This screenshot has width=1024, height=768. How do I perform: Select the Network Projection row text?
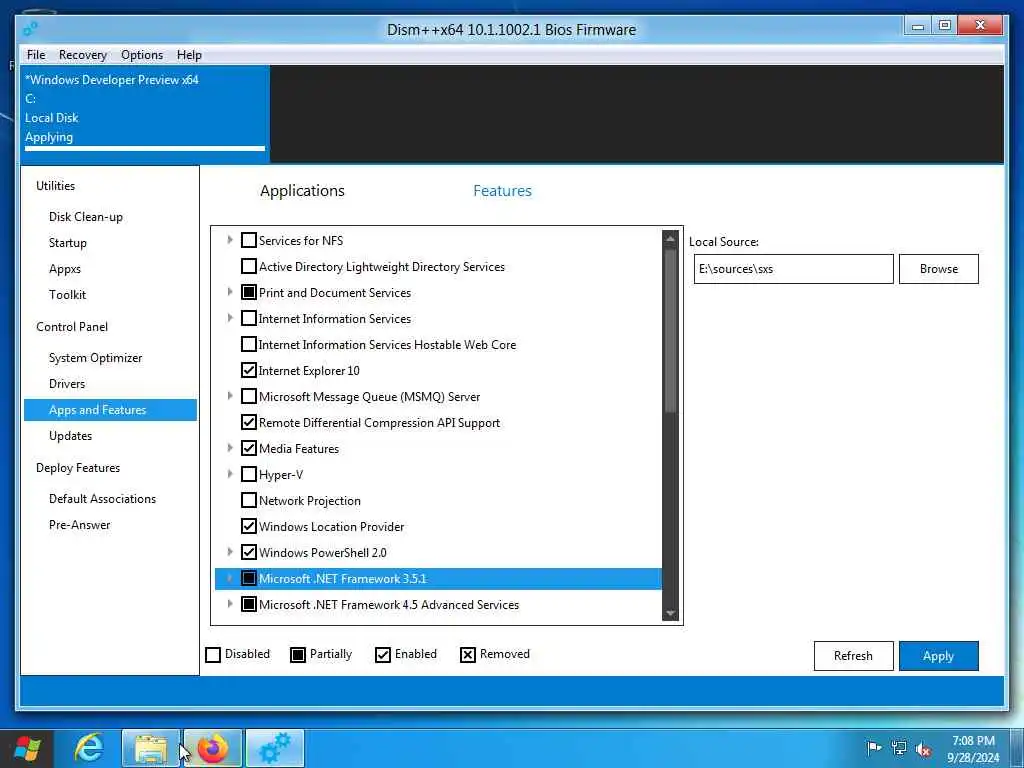click(310, 501)
